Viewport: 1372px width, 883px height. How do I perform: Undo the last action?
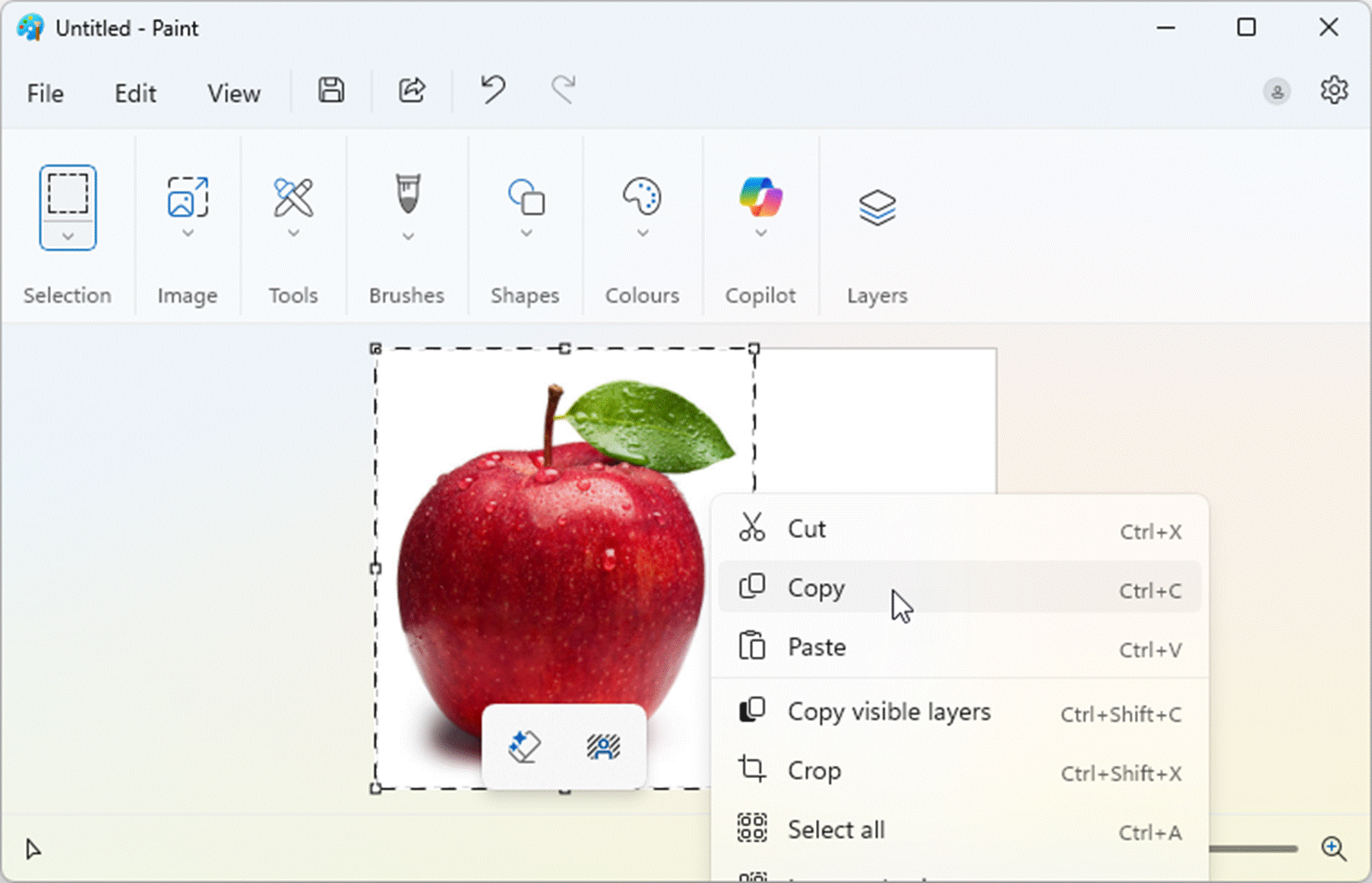(493, 91)
